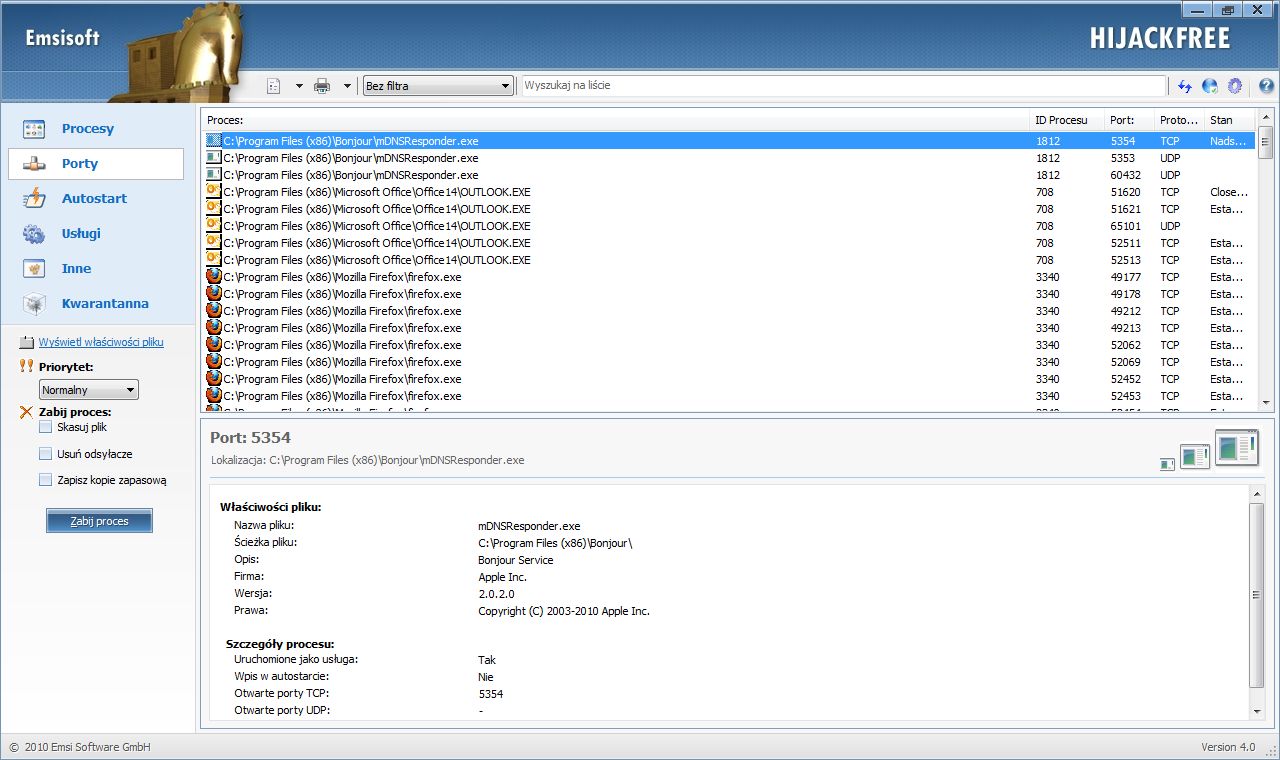This screenshot has width=1280, height=760.
Task: Focus the 'Wyszukaj na liście' search field
Action: (843, 86)
